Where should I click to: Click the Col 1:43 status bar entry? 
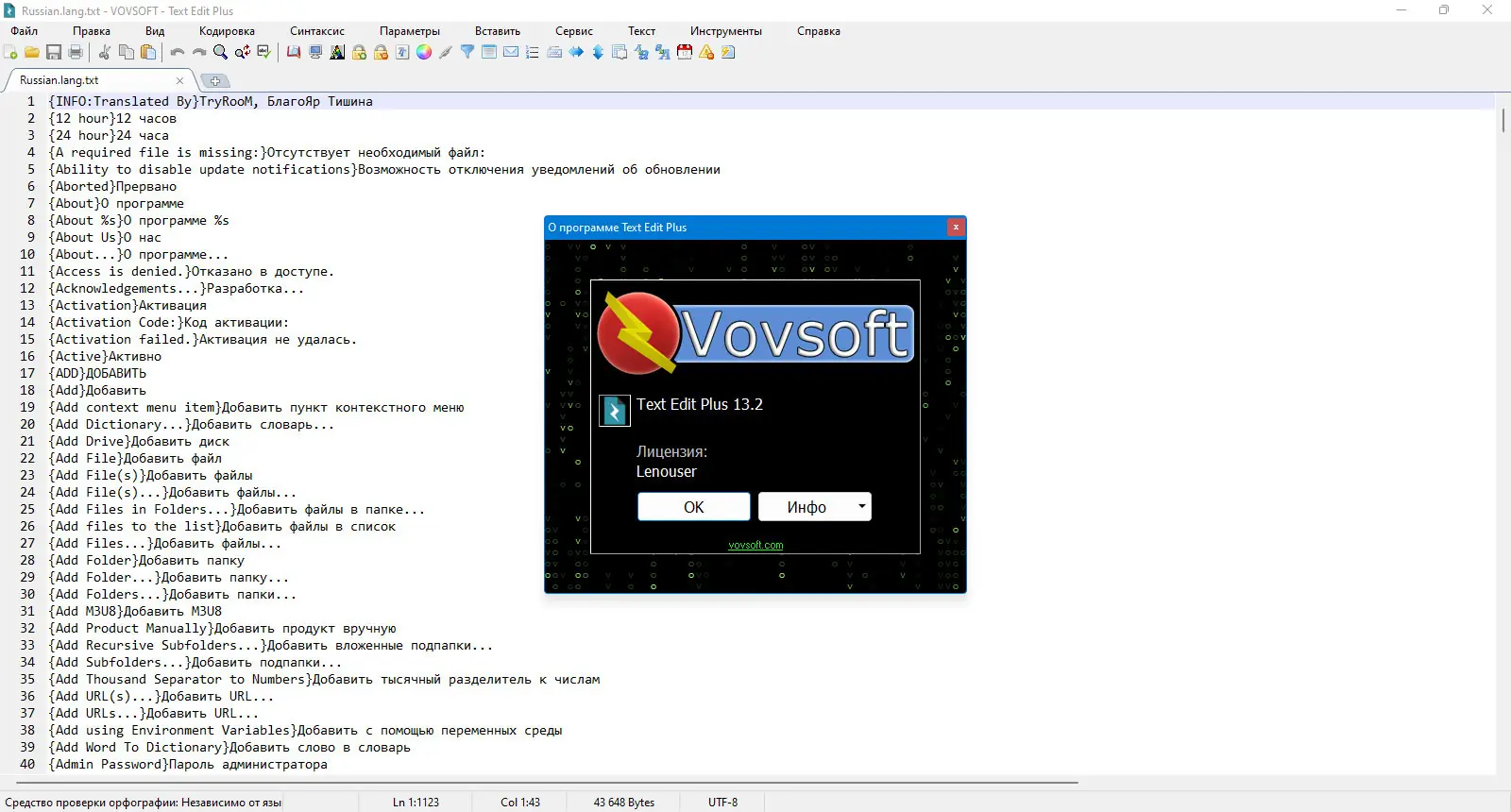tap(520, 803)
